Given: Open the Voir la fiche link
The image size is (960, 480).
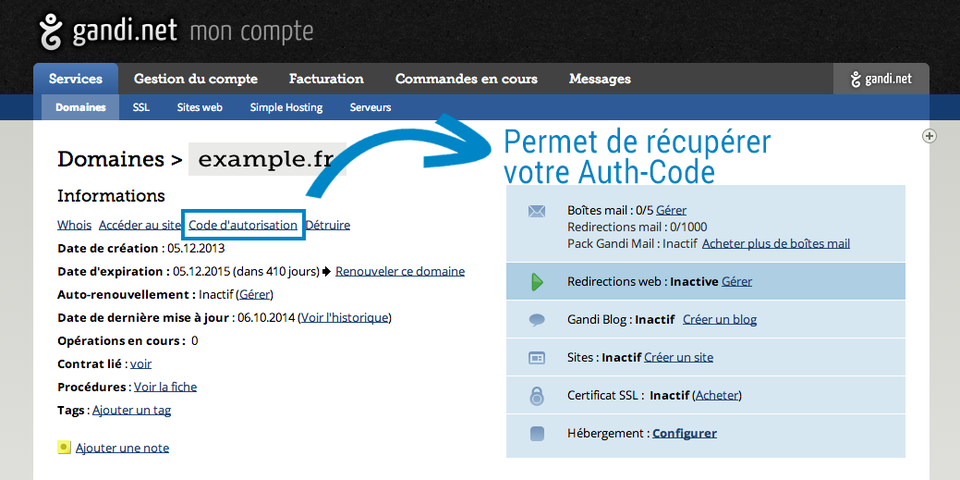Looking at the screenshot, I should [165, 387].
